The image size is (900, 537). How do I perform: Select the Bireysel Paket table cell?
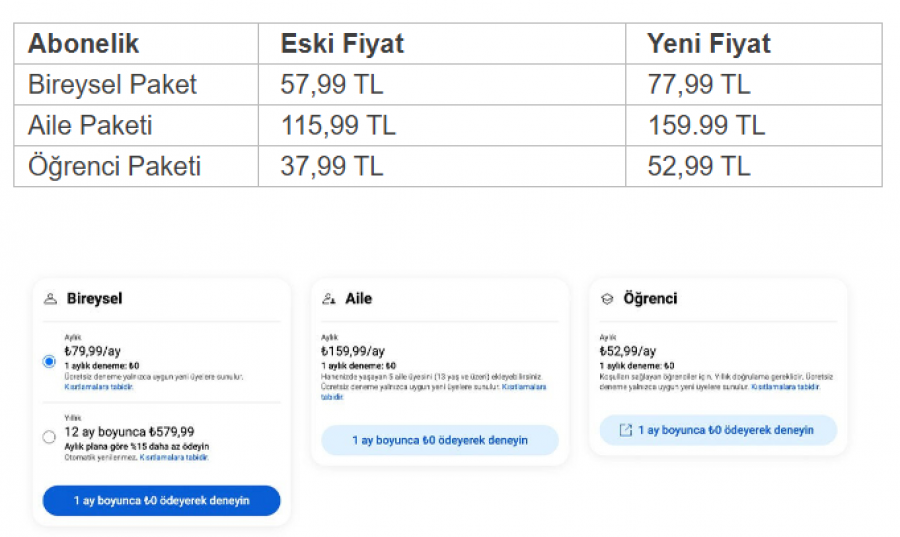[x=136, y=84]
